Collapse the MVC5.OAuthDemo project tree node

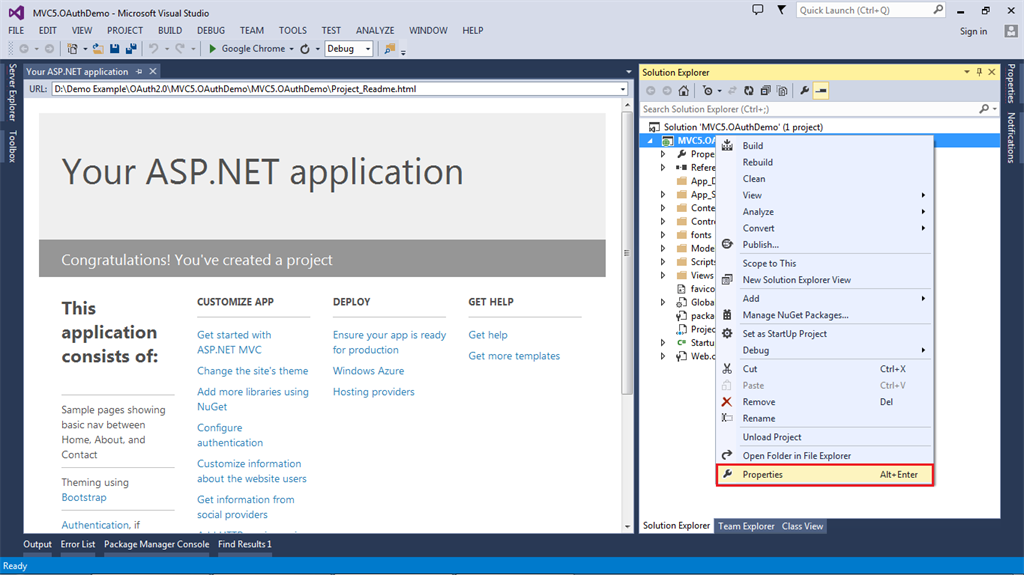point(651,141)
